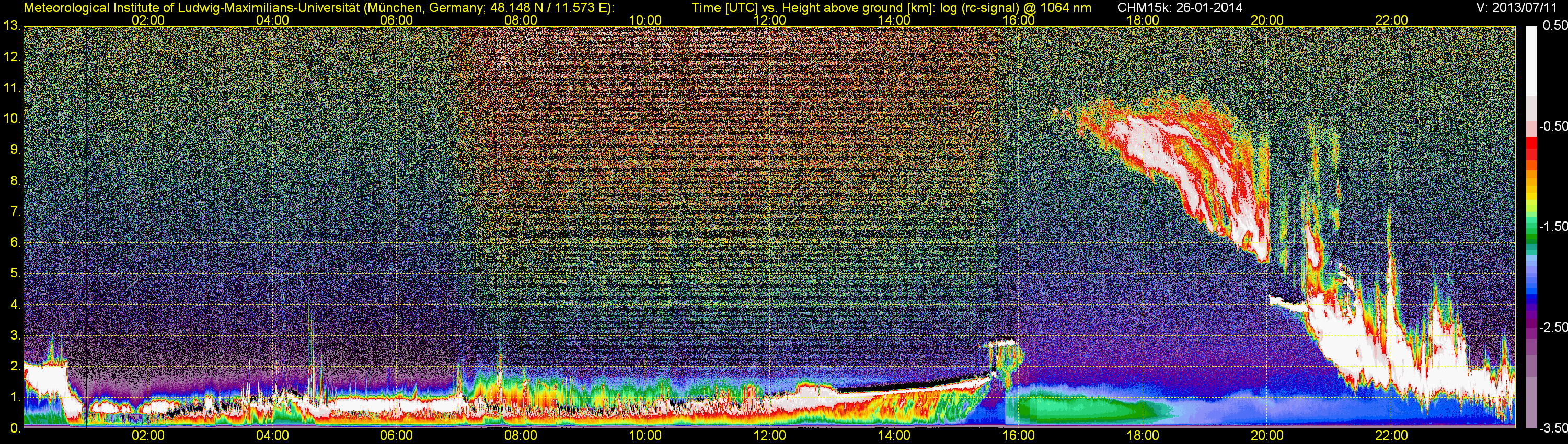This screenshot has width=1568, height=444.
Task: Click the 12 km height axis label
Action: coord(11,57)
